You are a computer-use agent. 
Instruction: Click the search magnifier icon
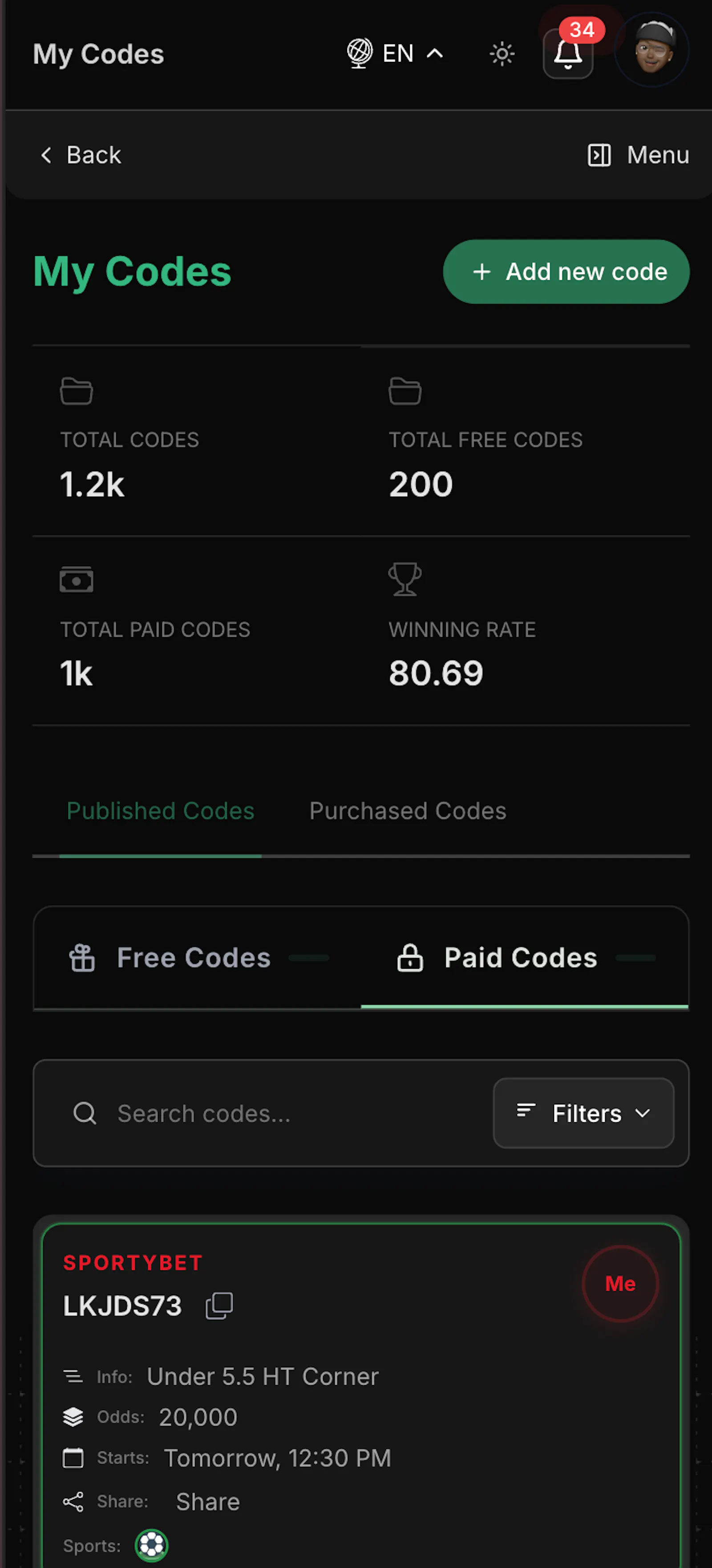[x=85, y=1113]
